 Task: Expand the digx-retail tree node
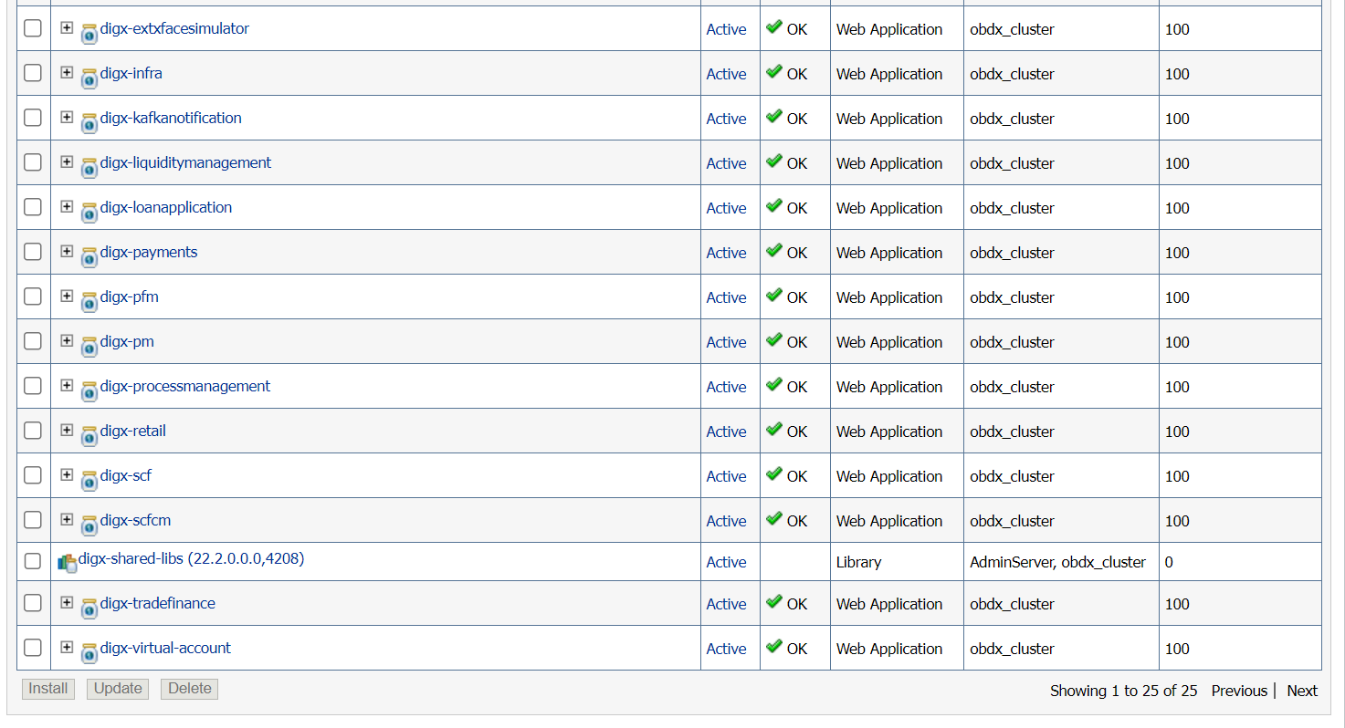(67, 430)
